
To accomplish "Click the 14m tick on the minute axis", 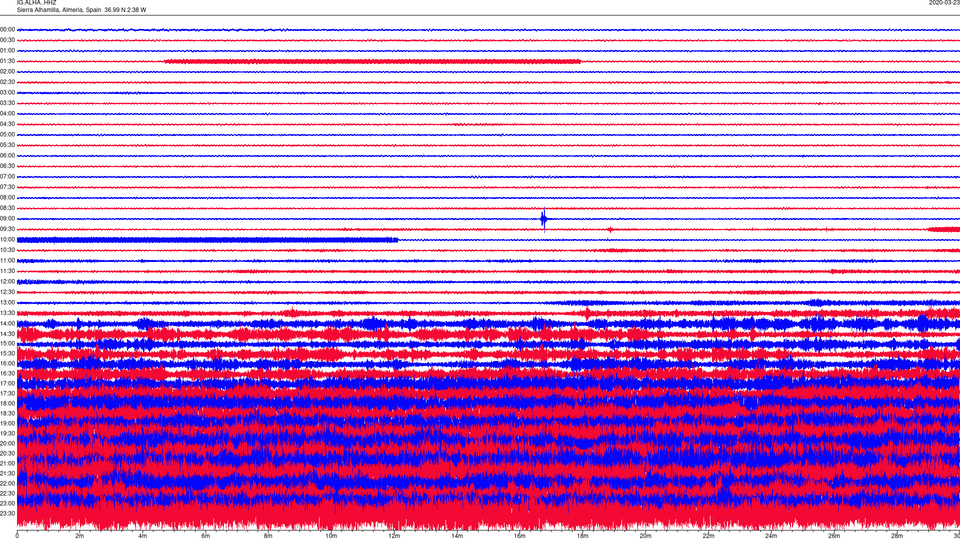I will pos(457,536).
